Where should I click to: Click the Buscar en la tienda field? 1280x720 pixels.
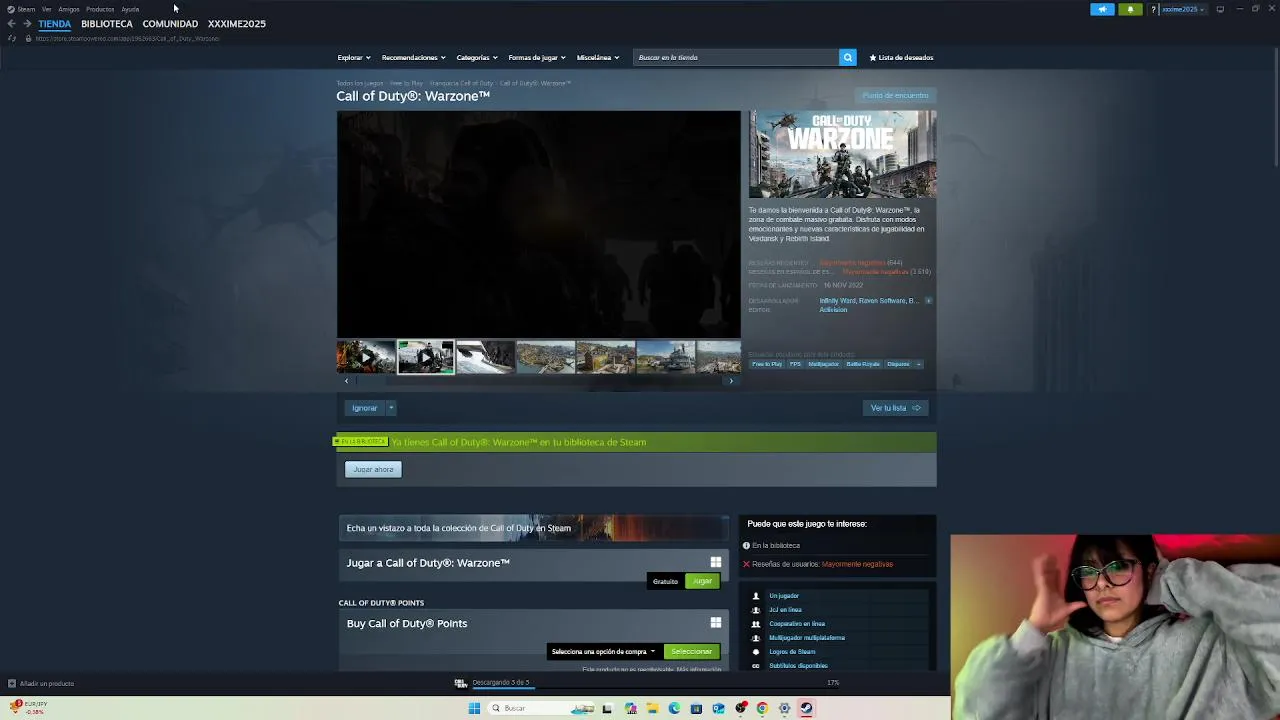(736, 57)
